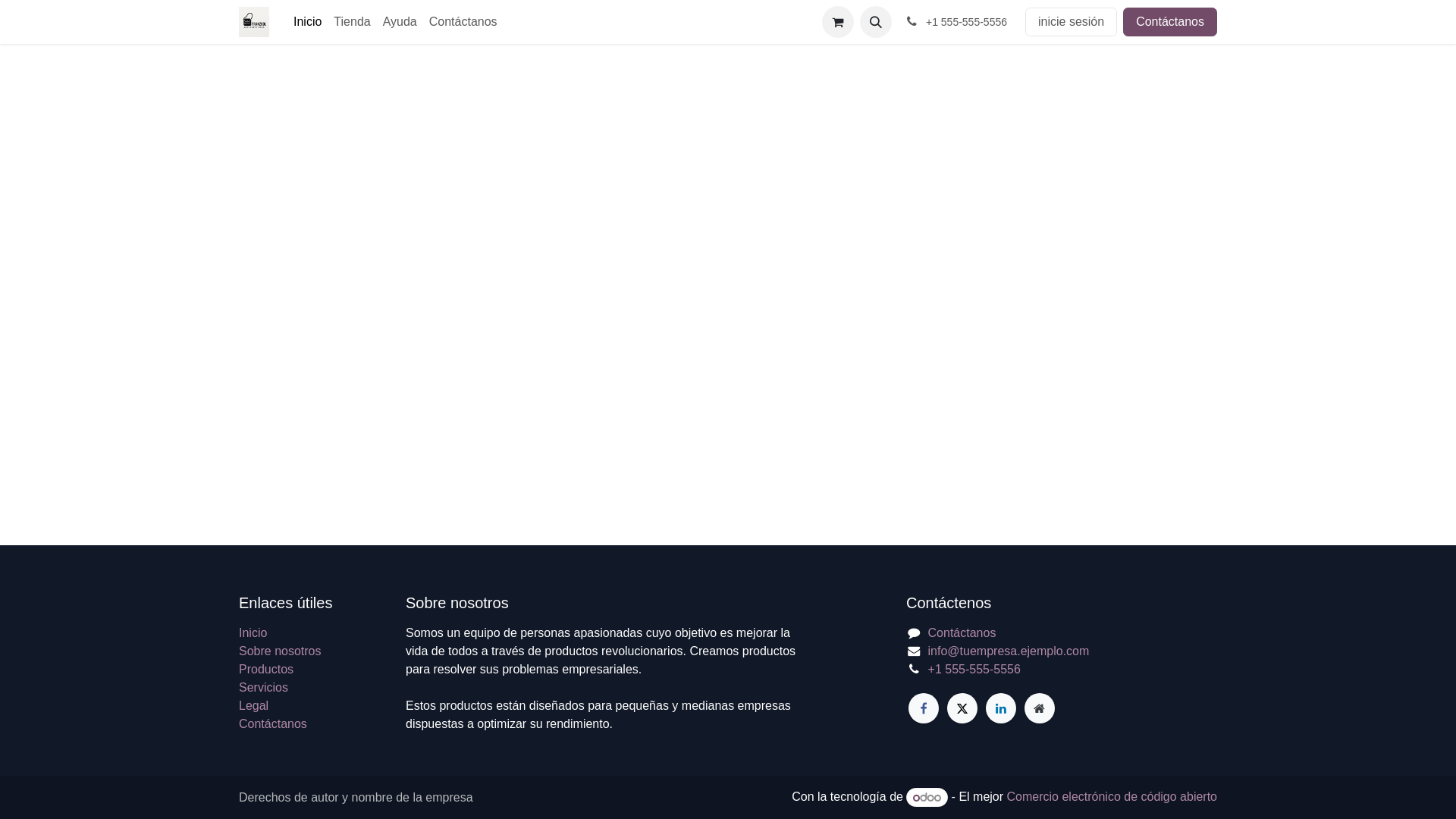Follow footer Sobre nosotros link

(x=280, y=651)
